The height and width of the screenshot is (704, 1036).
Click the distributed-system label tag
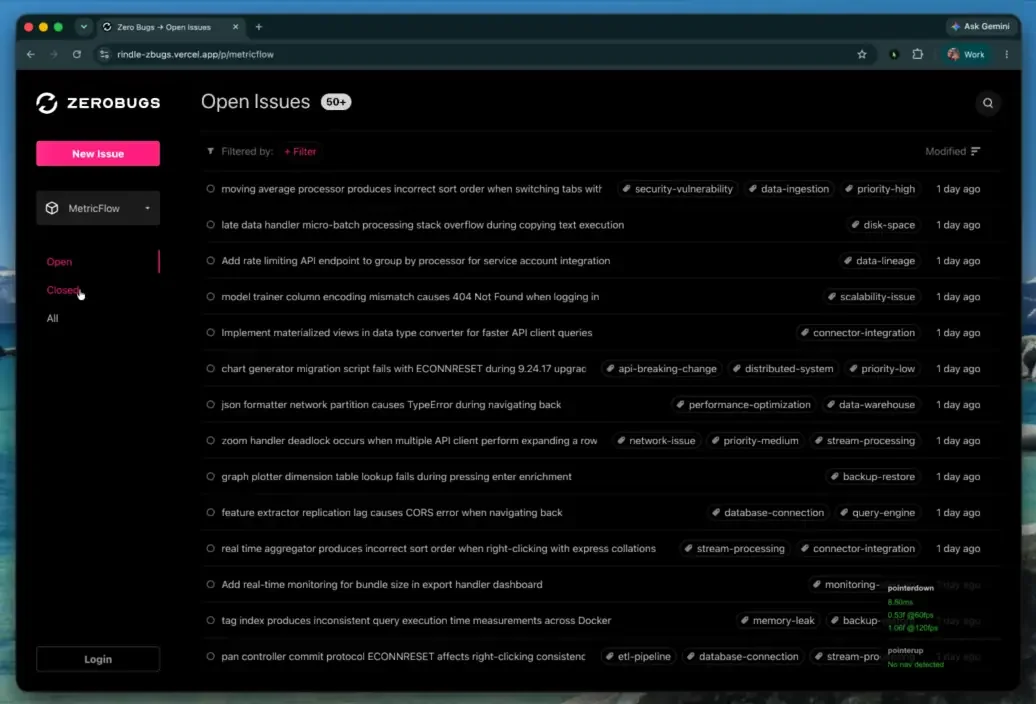[x=782, y=369]
